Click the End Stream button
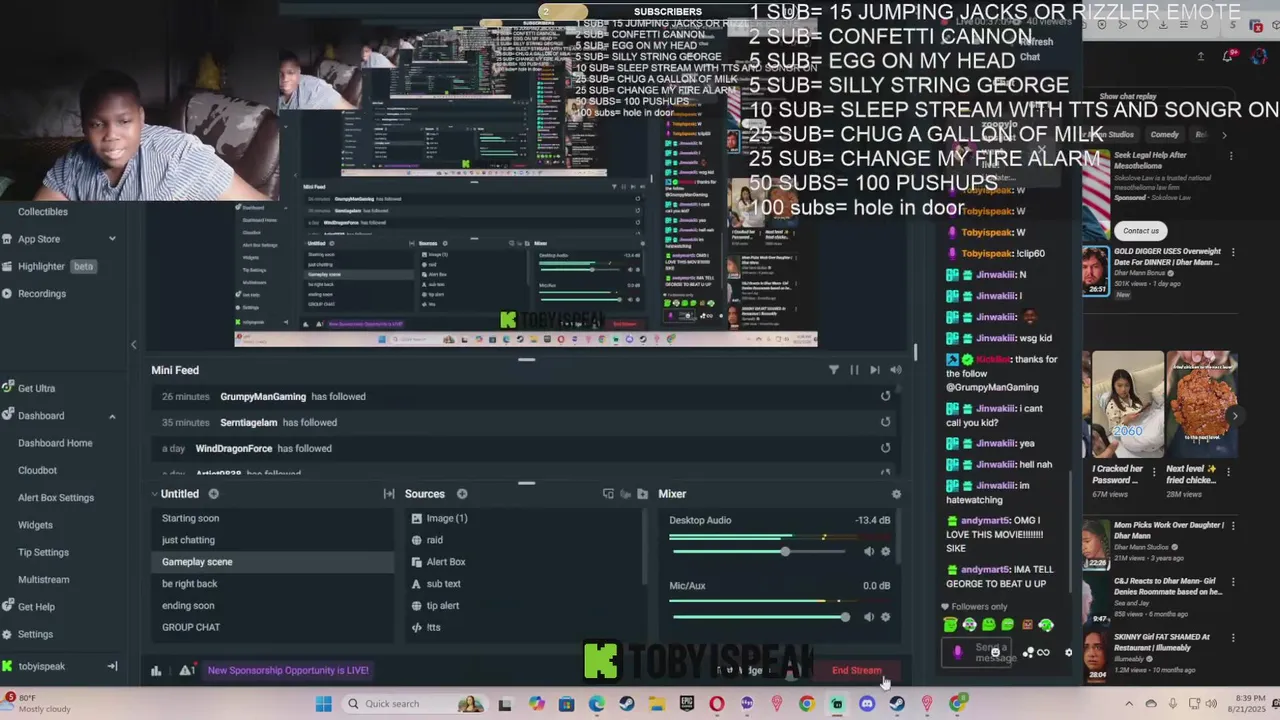 (857, 671)
